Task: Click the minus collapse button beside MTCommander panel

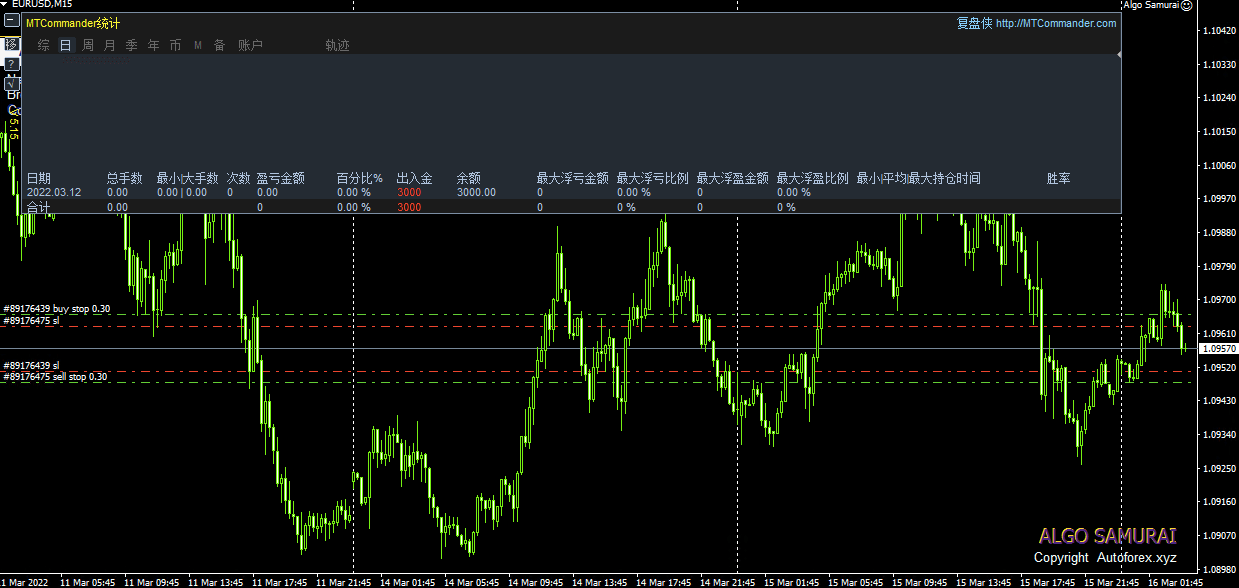Action: (x=11, y=22)
